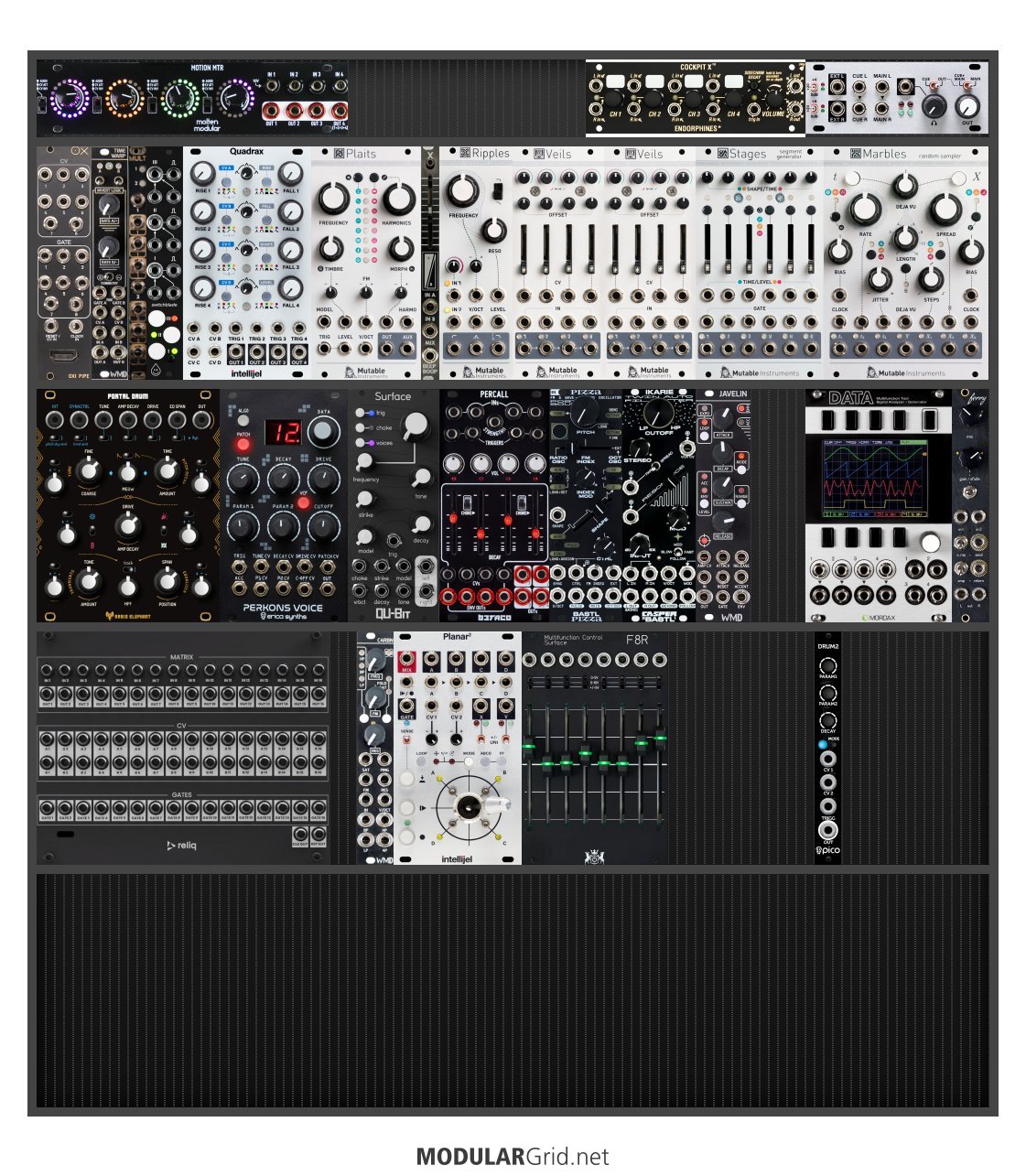Click the Perkons red numeric display

click(x=283, y=432)
